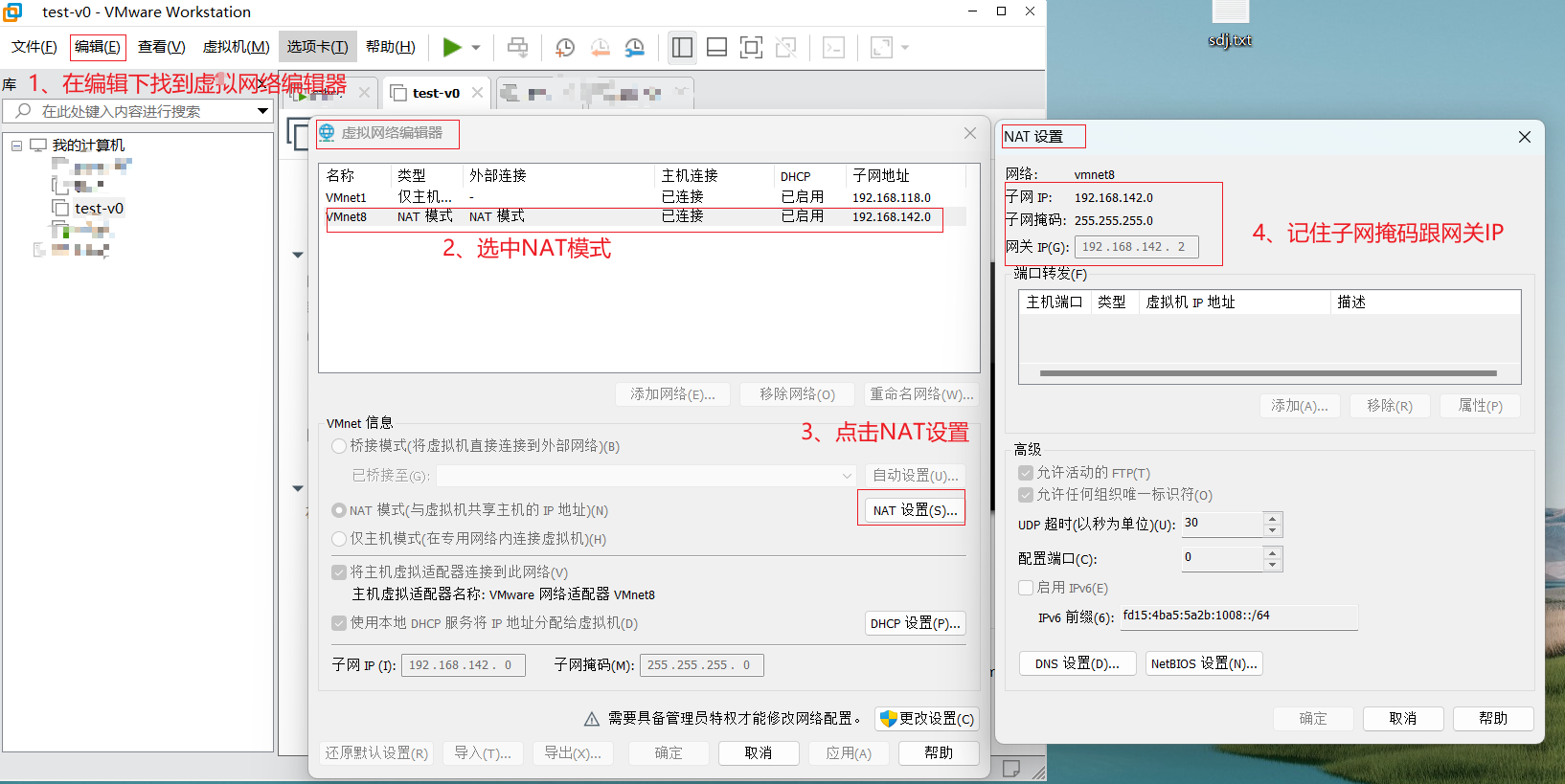
Task: Open the snapshot manager wrench icon
Action: click(x=635, y=47)
